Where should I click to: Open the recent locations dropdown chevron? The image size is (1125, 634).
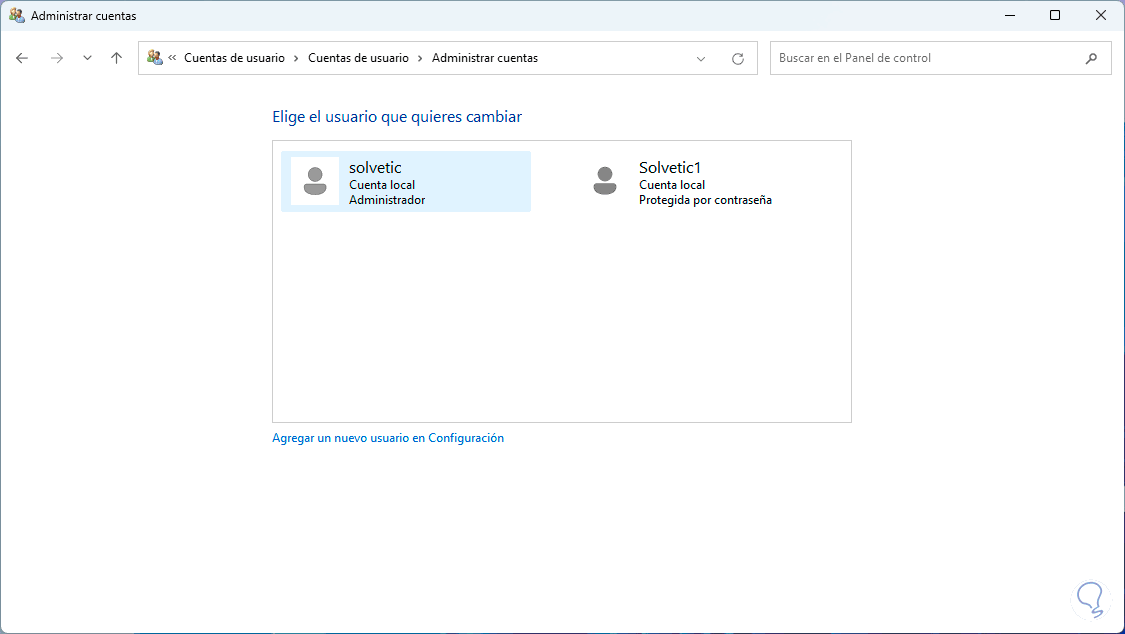click(87, 58)
